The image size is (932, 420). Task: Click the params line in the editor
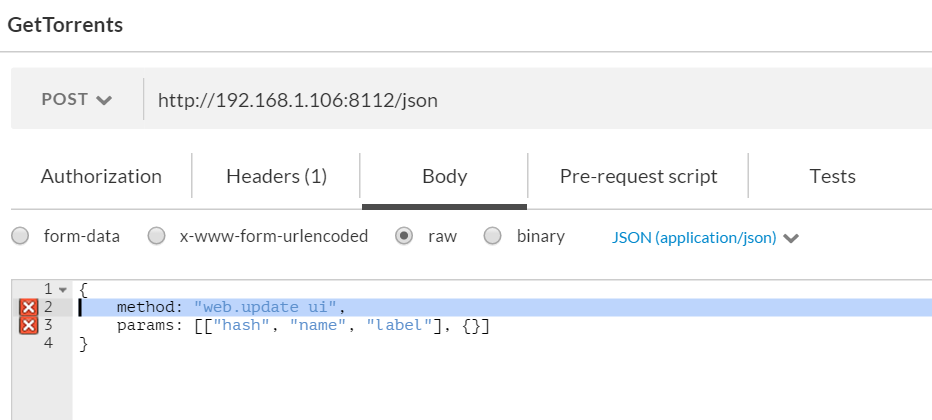(x=303, y=326)
